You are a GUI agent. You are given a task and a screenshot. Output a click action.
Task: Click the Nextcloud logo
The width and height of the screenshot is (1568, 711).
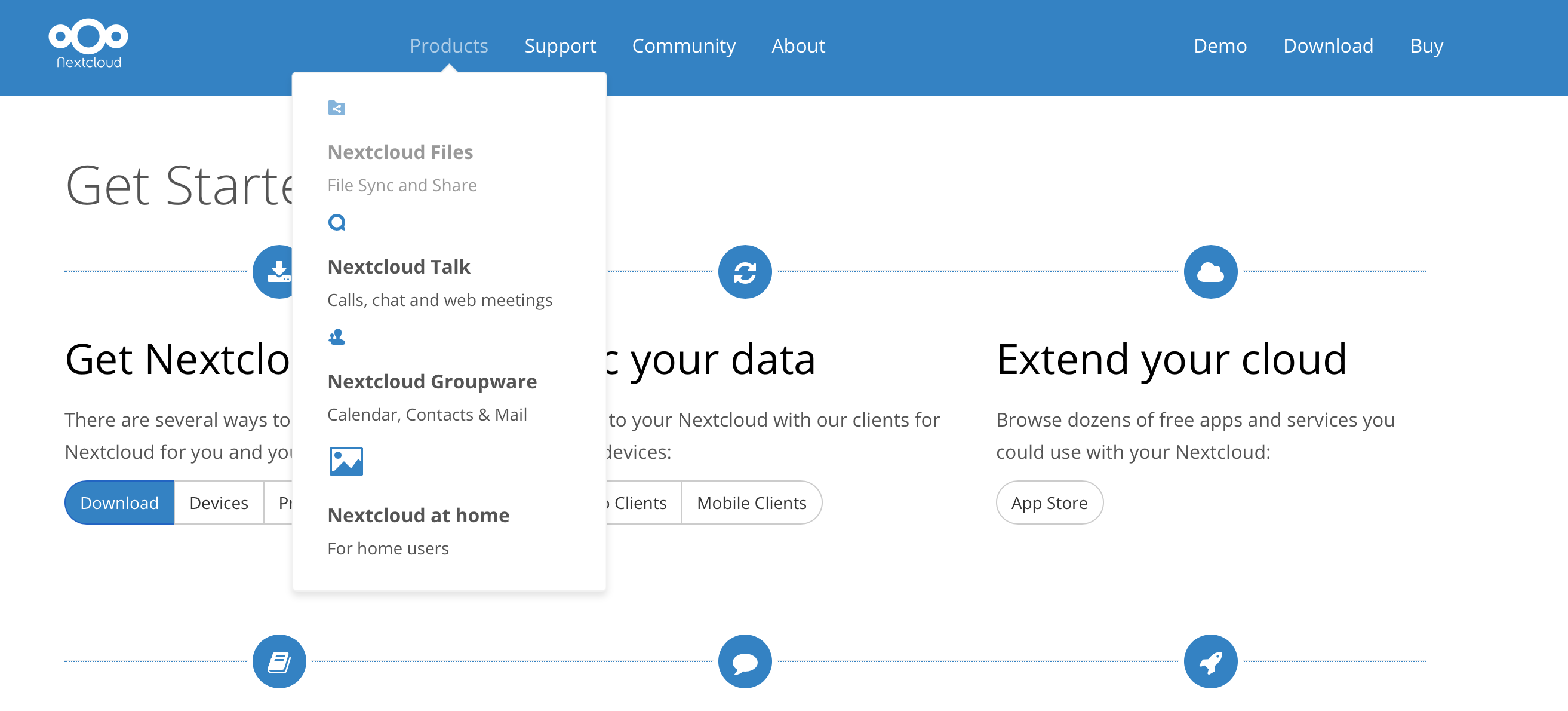(87, 42)
